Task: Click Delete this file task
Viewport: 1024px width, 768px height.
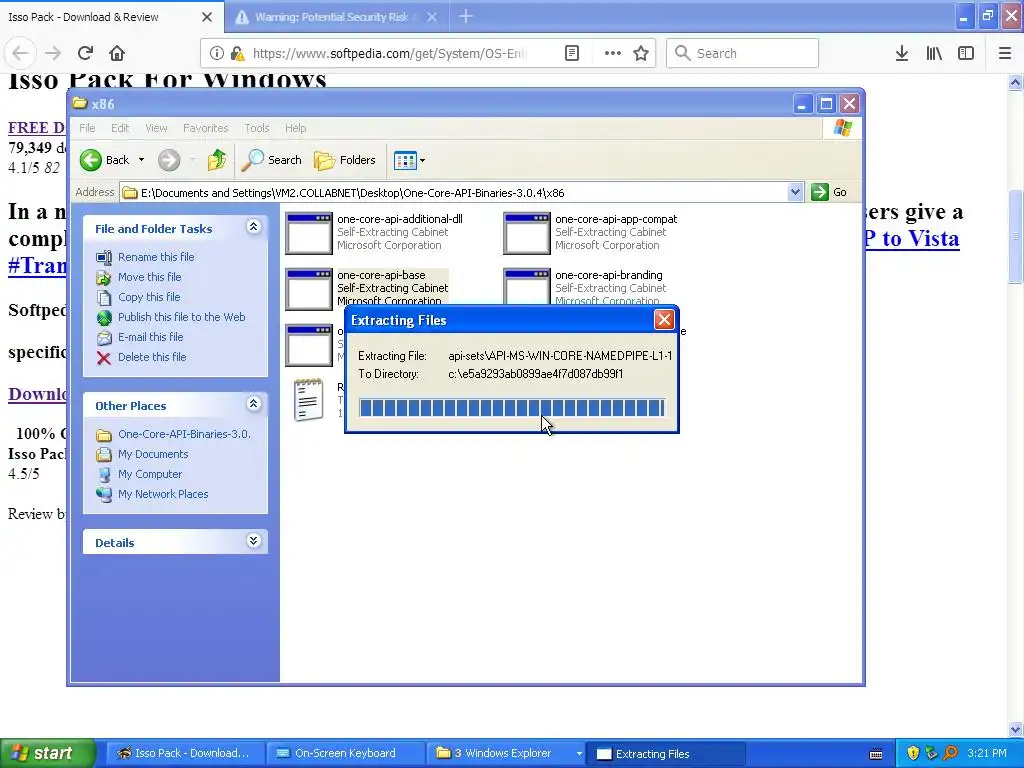Action: pyautogui.click(x=152, y=357)
